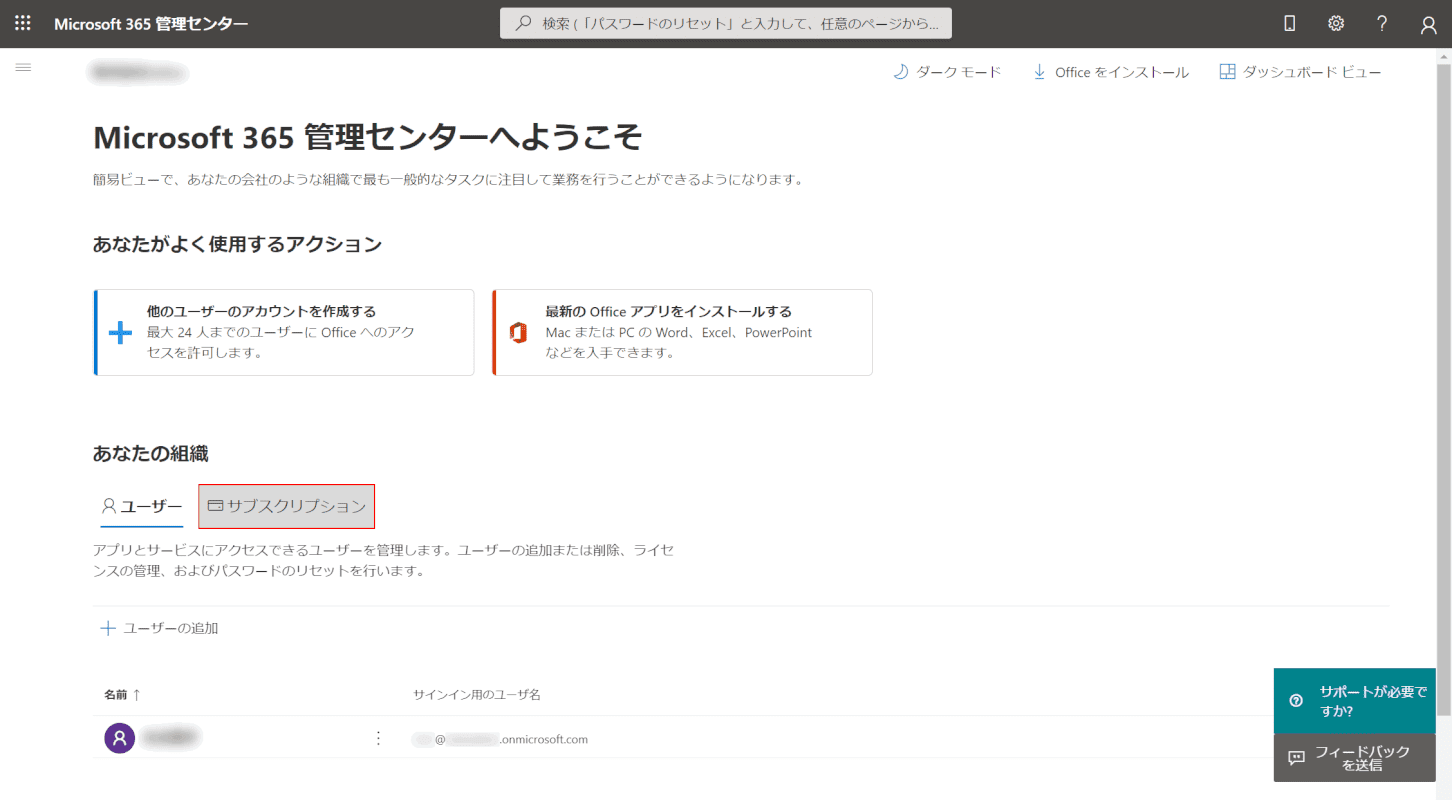1452x800 pixels.
Task: Click the onmicrosoft.com sign-in name
Action: (x=501, y=739)
